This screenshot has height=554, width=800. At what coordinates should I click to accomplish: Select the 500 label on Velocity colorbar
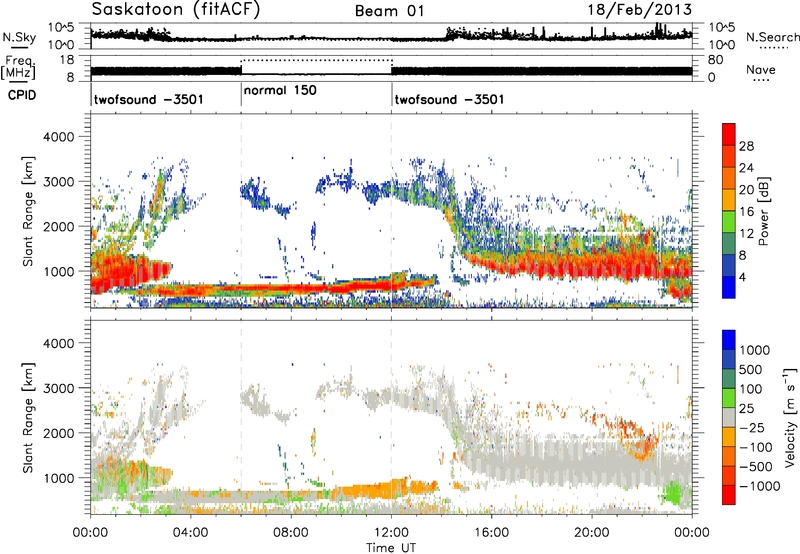pos(751,369)
